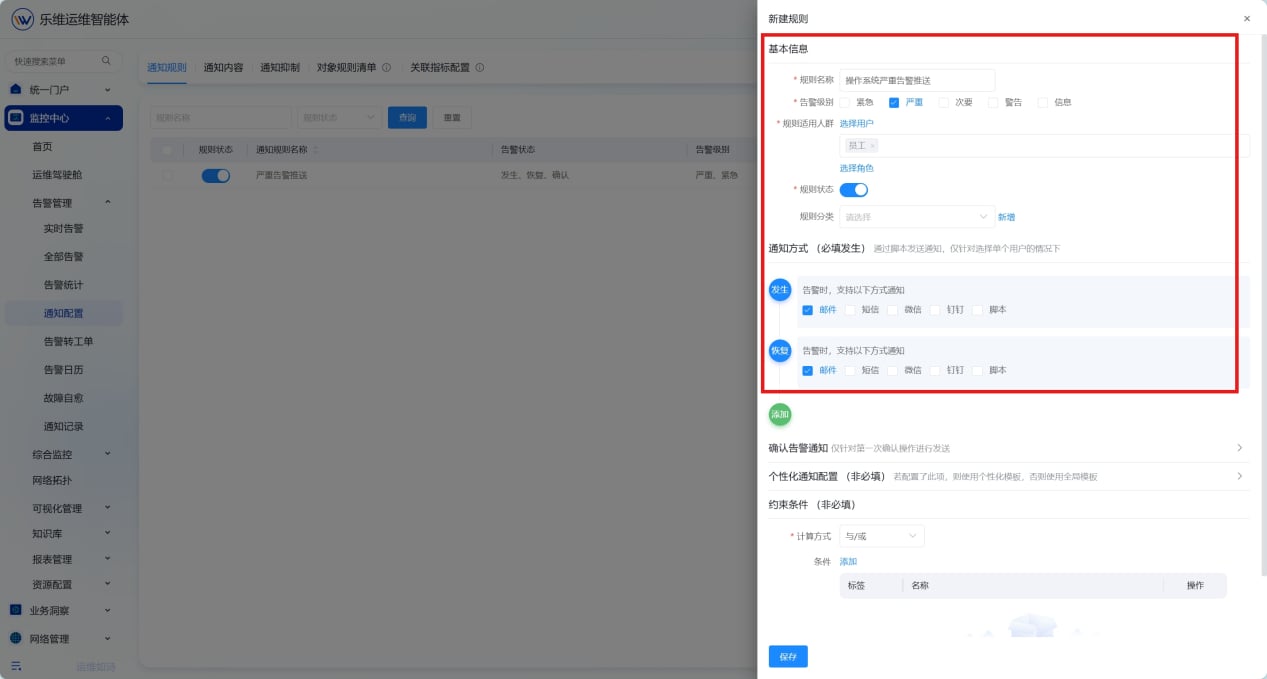Click info icon next to 关联指标配置
1267x679 pixels.
(479, 68)
